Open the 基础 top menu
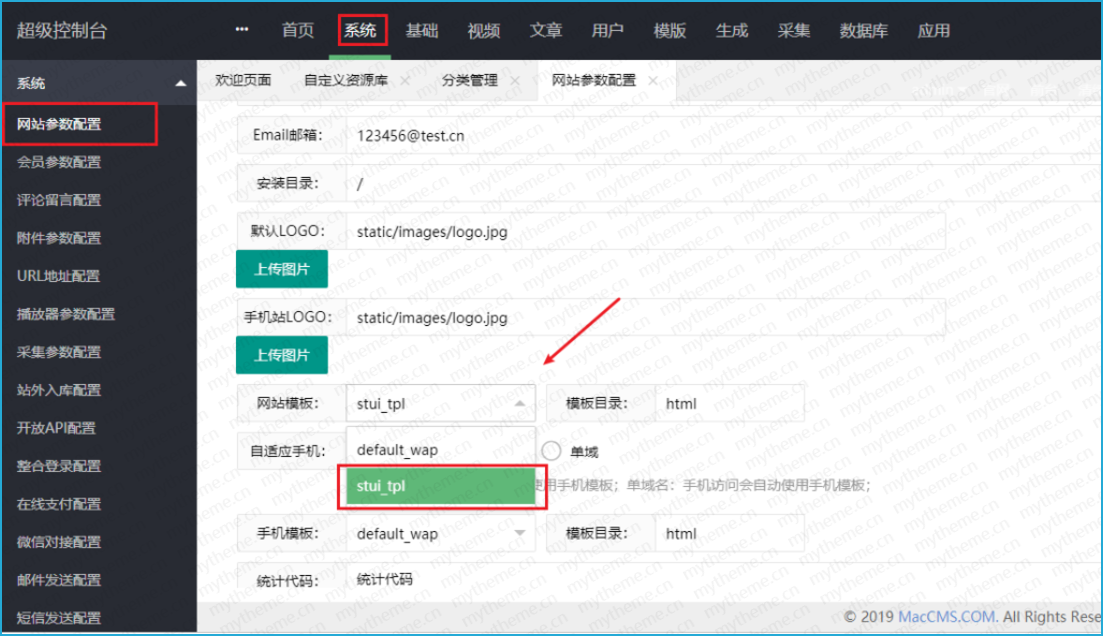 pos(422,30)
